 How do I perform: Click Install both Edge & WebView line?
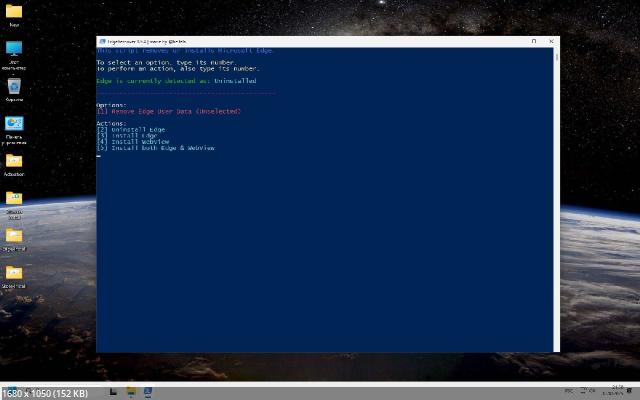pyautogui.click(x=155, y=147)
